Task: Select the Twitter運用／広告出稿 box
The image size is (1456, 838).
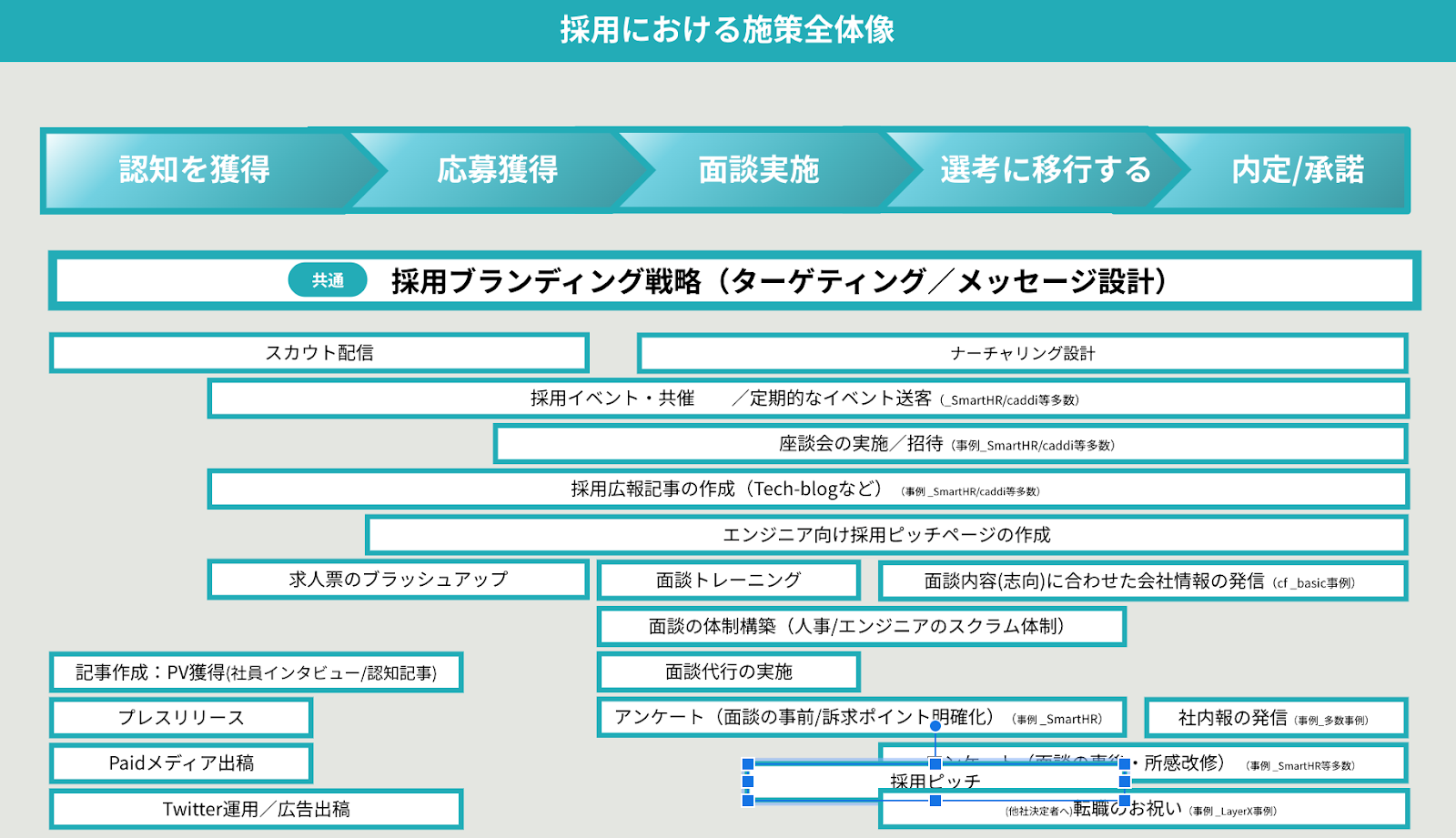Action: tap(257, 809)
